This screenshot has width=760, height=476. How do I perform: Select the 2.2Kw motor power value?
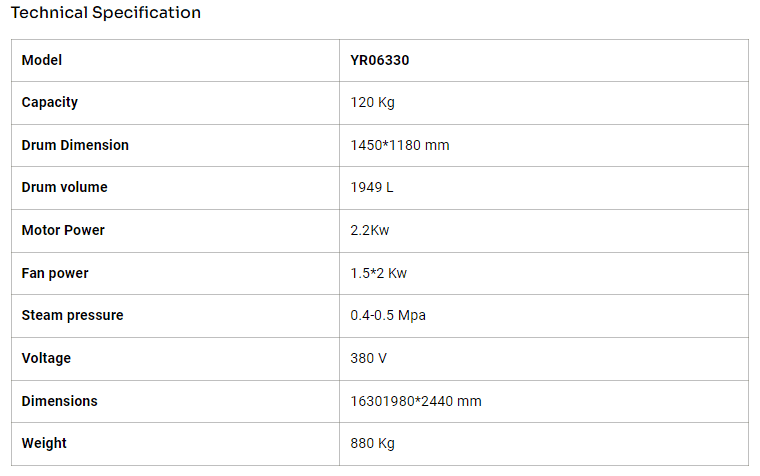tap(370, 230)
